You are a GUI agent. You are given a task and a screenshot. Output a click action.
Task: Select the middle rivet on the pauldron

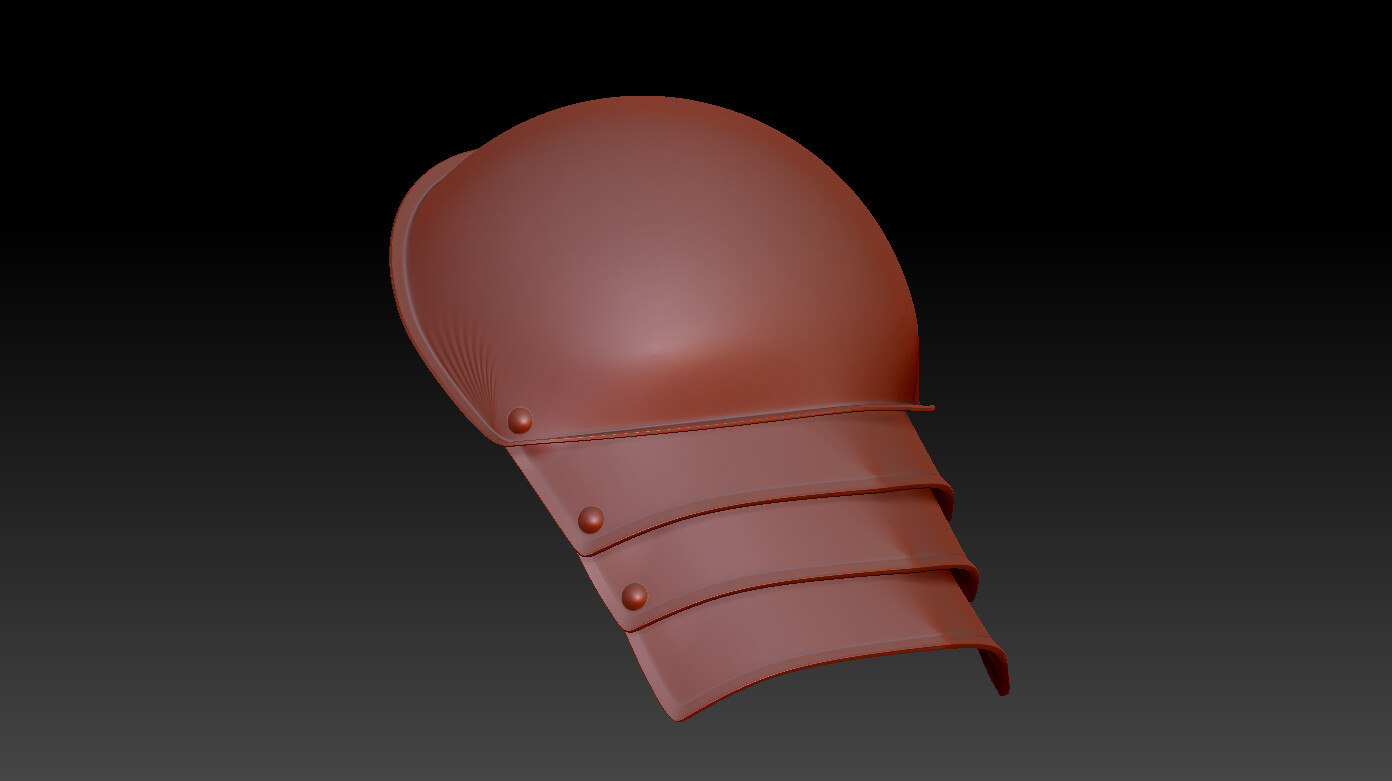(x=593, y=521)
